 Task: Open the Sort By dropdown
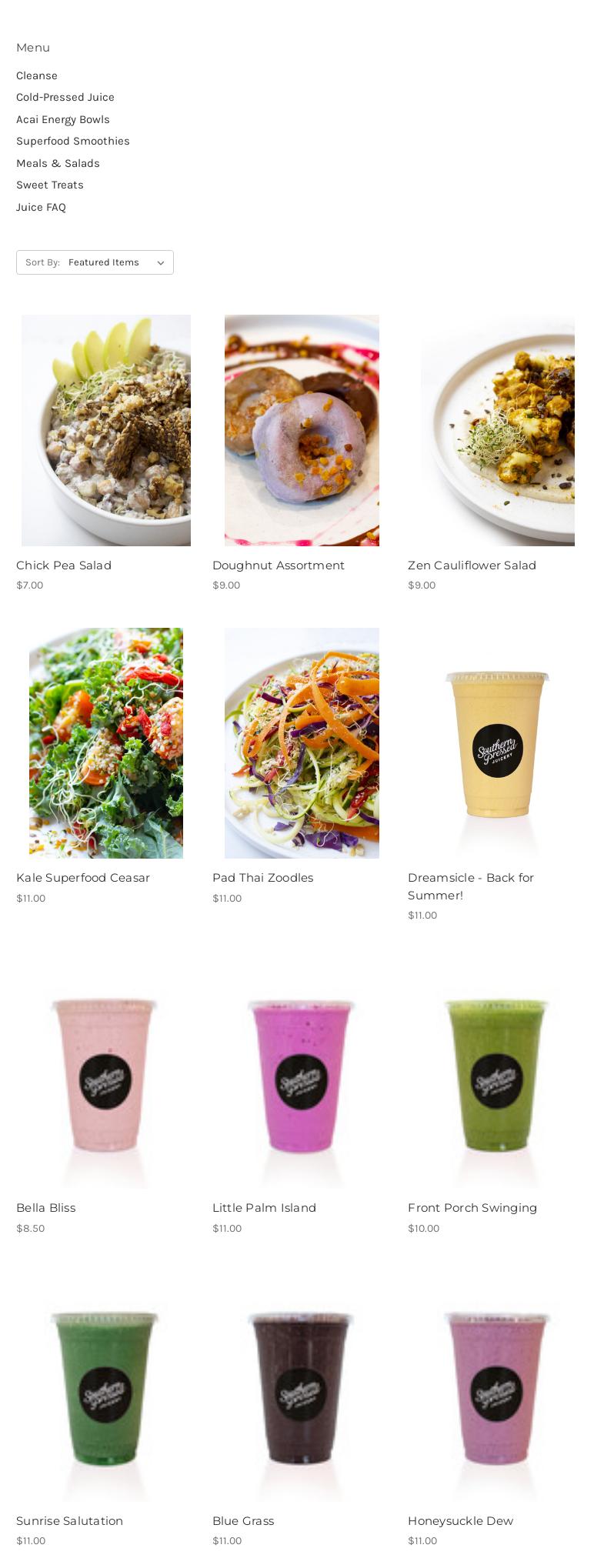coord(95,262)
